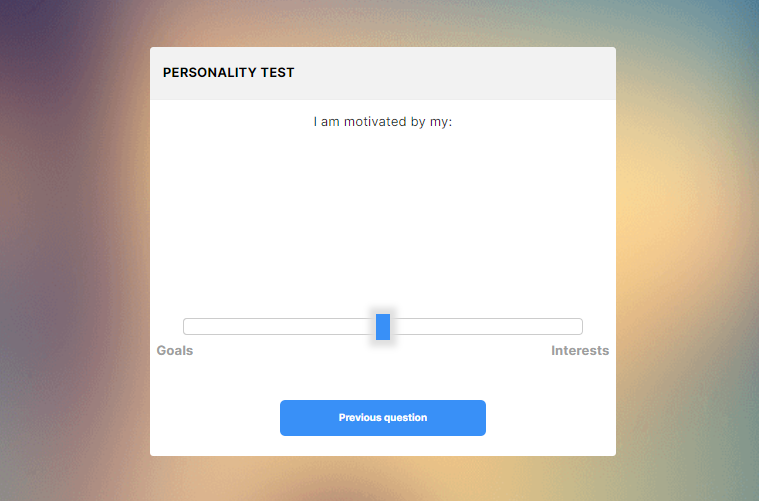This screenshot has width=759, height=501.
Task: Click the "I am motivated by my:" question text
Action: [x=382, y=121]
